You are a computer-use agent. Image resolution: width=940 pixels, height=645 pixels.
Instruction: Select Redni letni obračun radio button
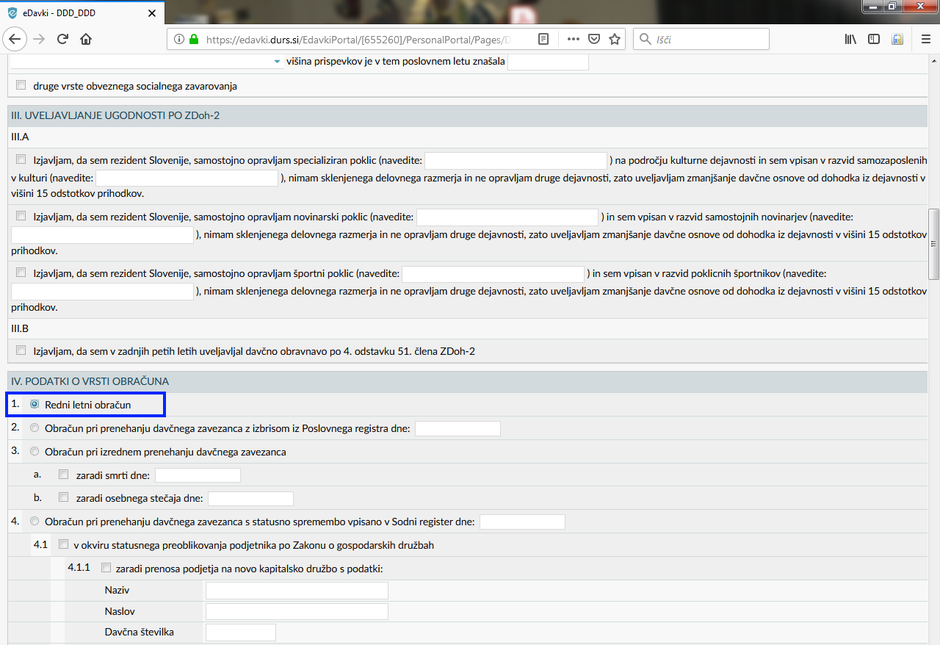[x=35, y=405]
